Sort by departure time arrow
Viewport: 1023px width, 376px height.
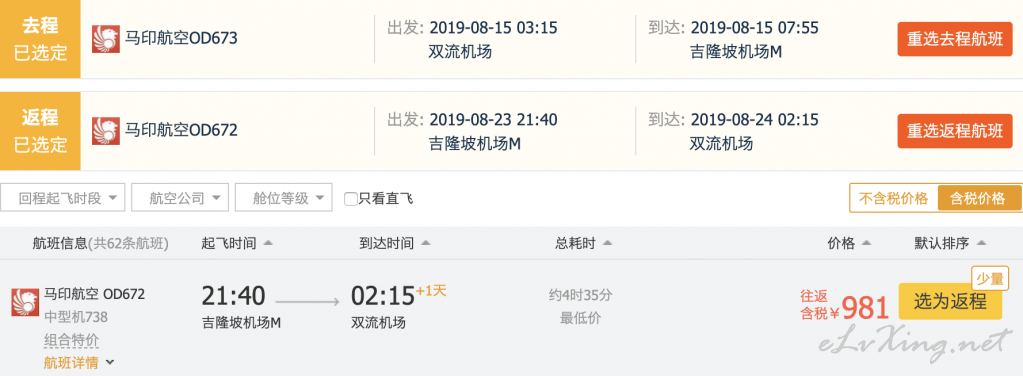(x=267, y=243)
